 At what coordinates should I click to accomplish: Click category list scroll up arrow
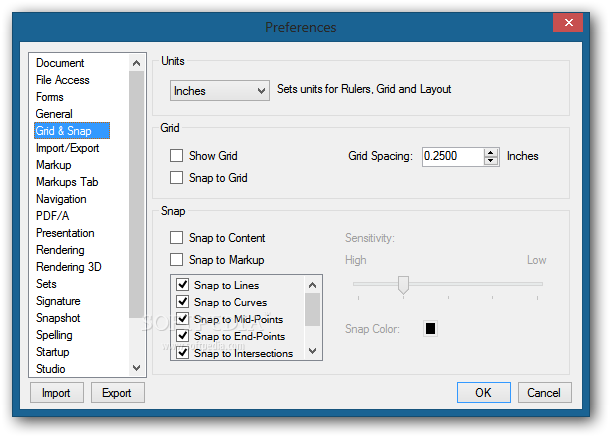[x=136, y=63]
